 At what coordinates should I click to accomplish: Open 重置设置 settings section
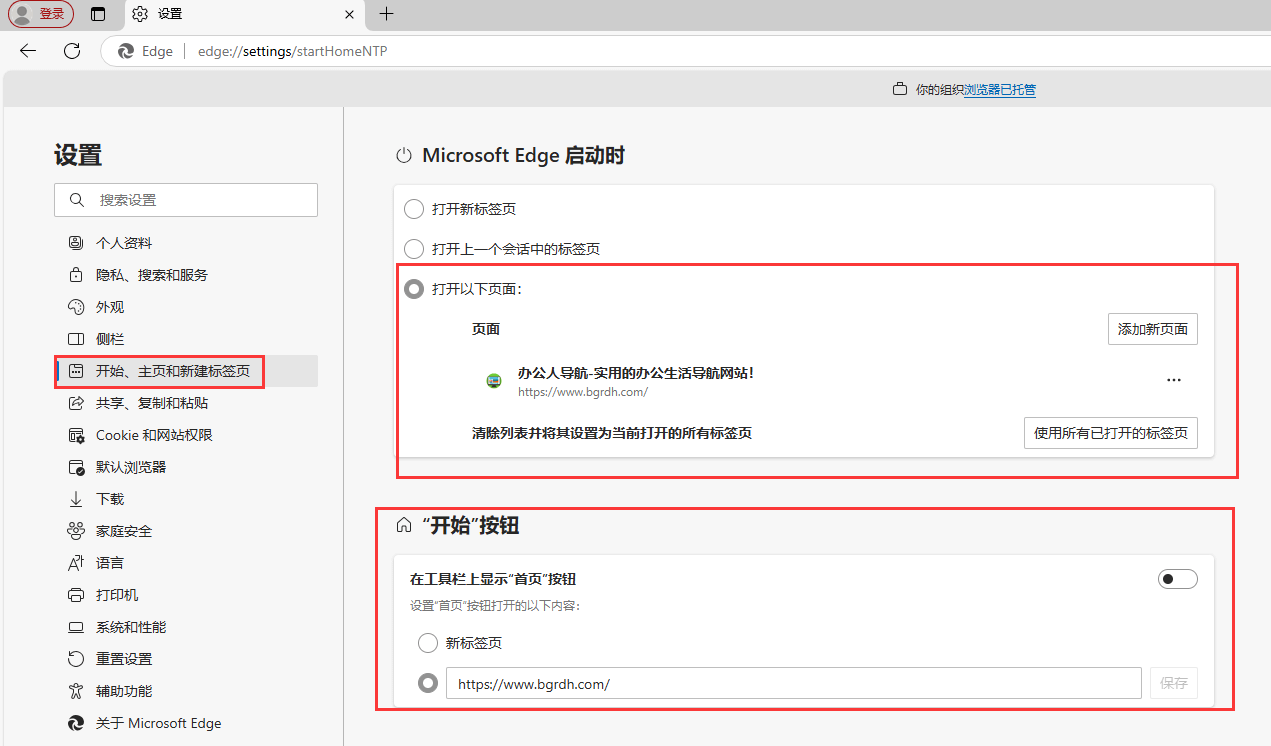pyautogui.click(x=186, y=659)
